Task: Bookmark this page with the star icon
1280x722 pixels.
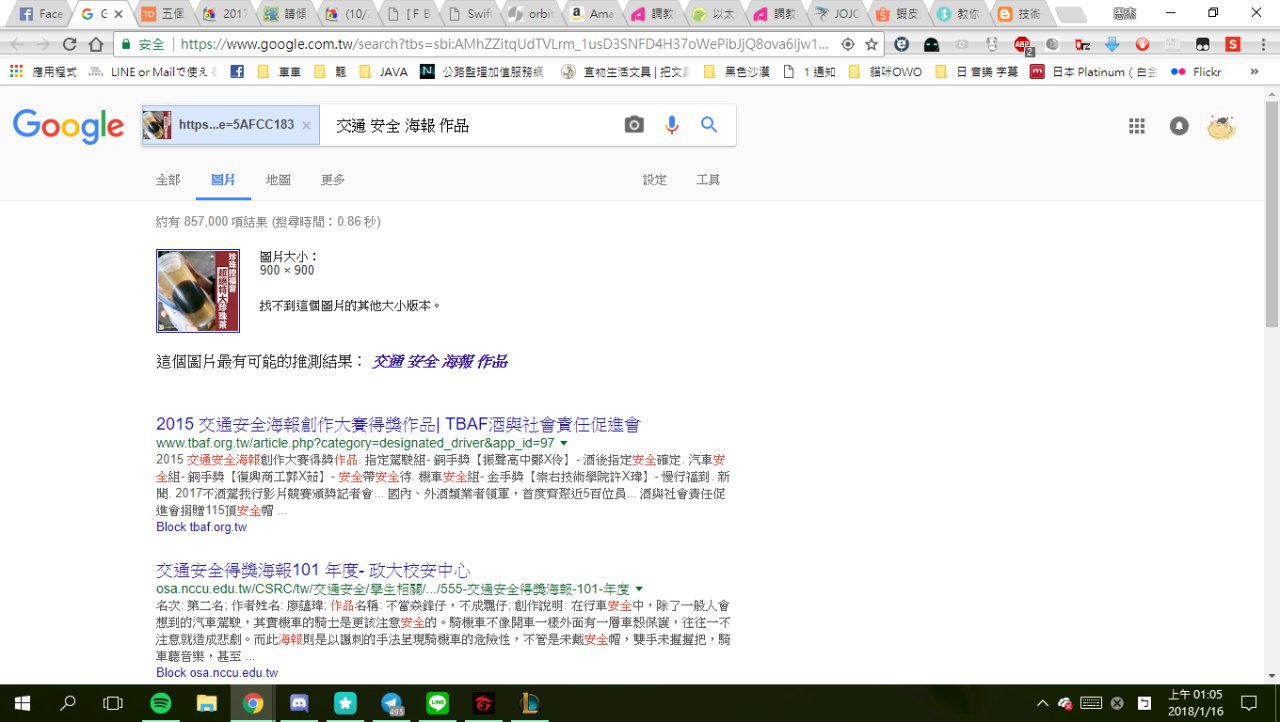Action: 871,44
